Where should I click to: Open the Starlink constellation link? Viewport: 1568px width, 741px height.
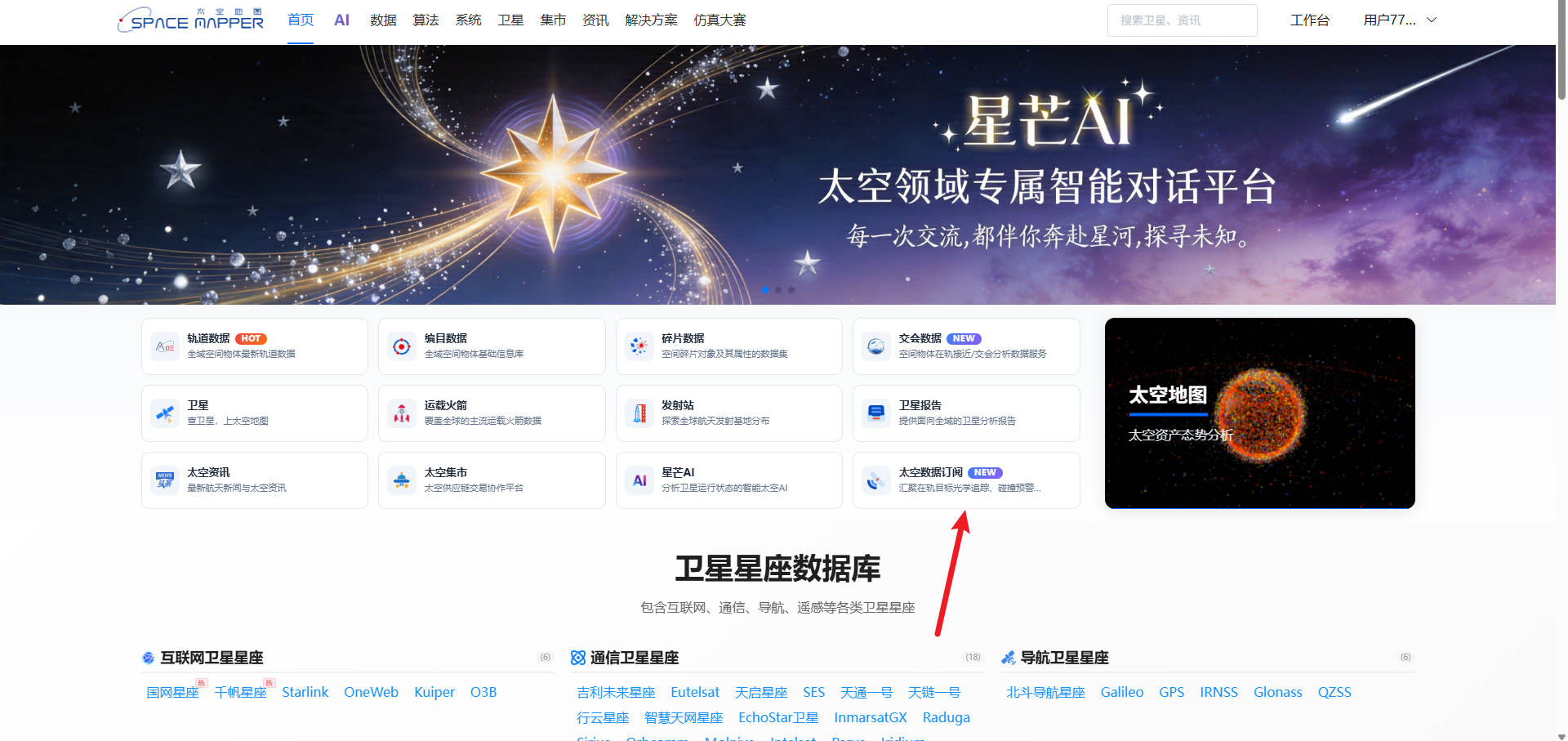(305, 693)
